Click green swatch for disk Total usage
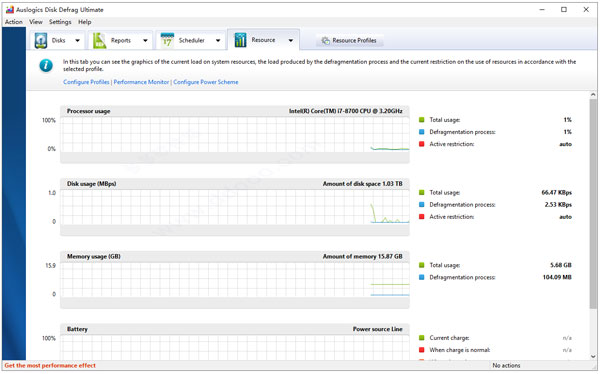This screenshot has width=600, height=374. pyautogui.click(x=422, y=192)
